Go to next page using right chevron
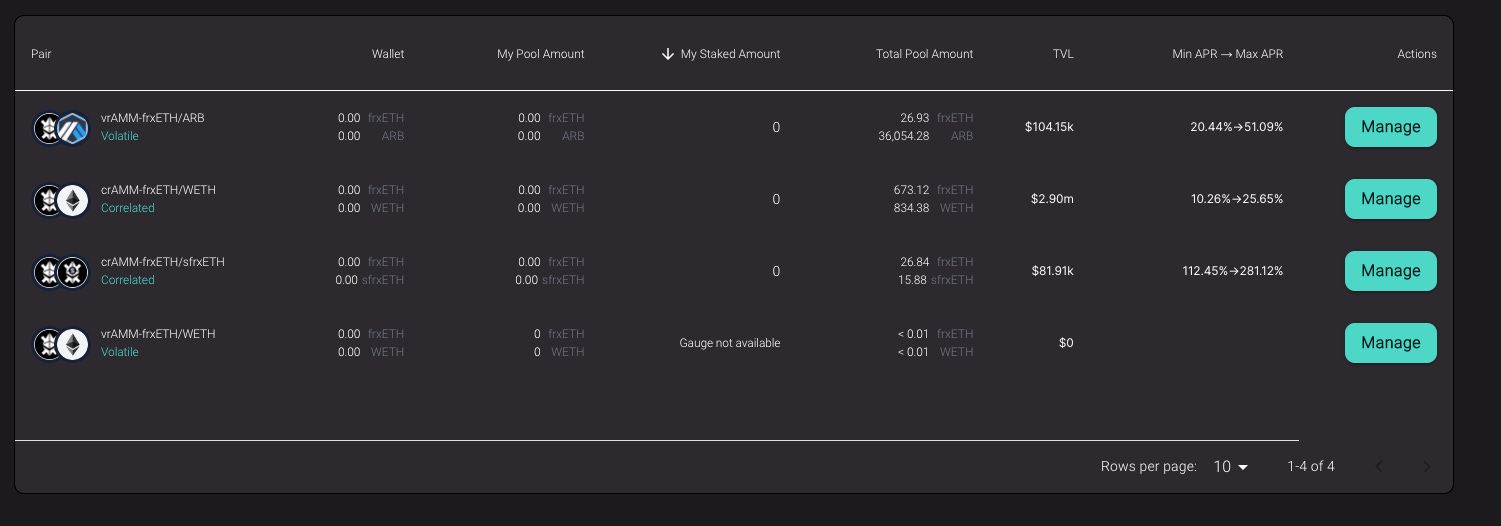This screenshot has width=1501, height=526. pos(1427,467)
